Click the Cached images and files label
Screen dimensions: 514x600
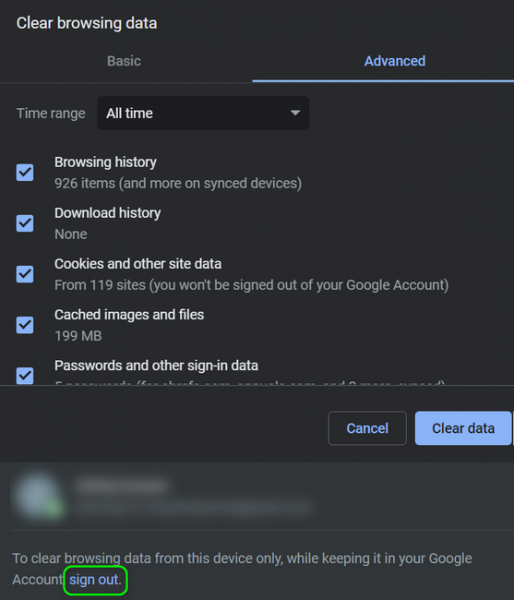click(129, 315)
